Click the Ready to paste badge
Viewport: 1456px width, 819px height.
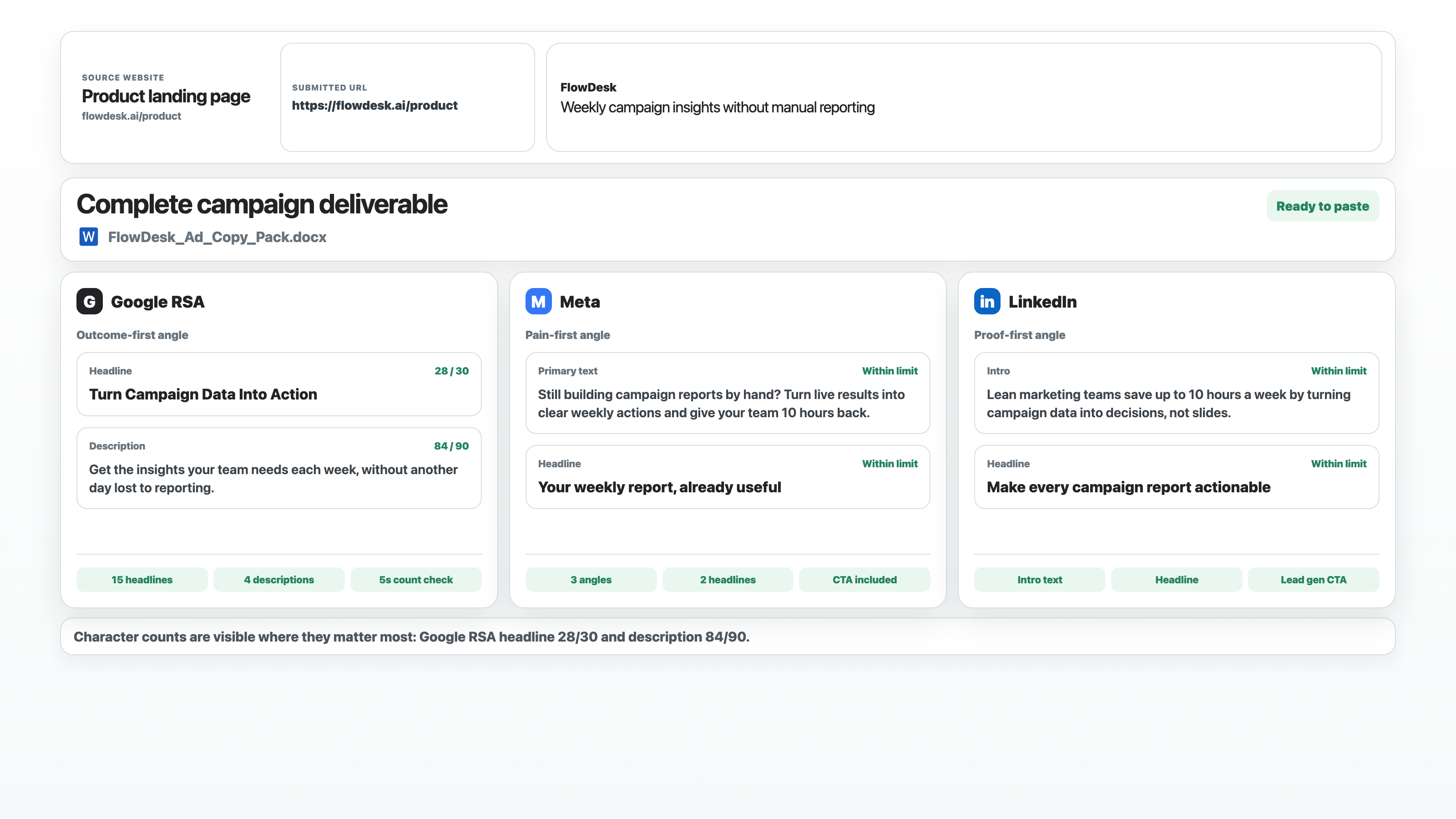1322,206
